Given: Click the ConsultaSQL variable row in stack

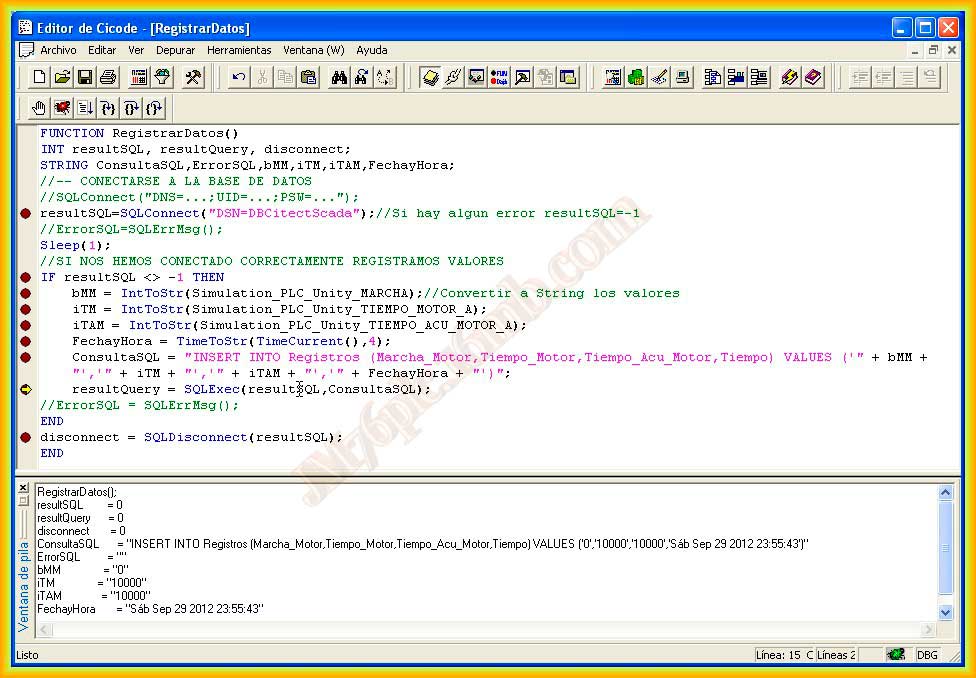Looking at the screenshot, I should 423,544.
